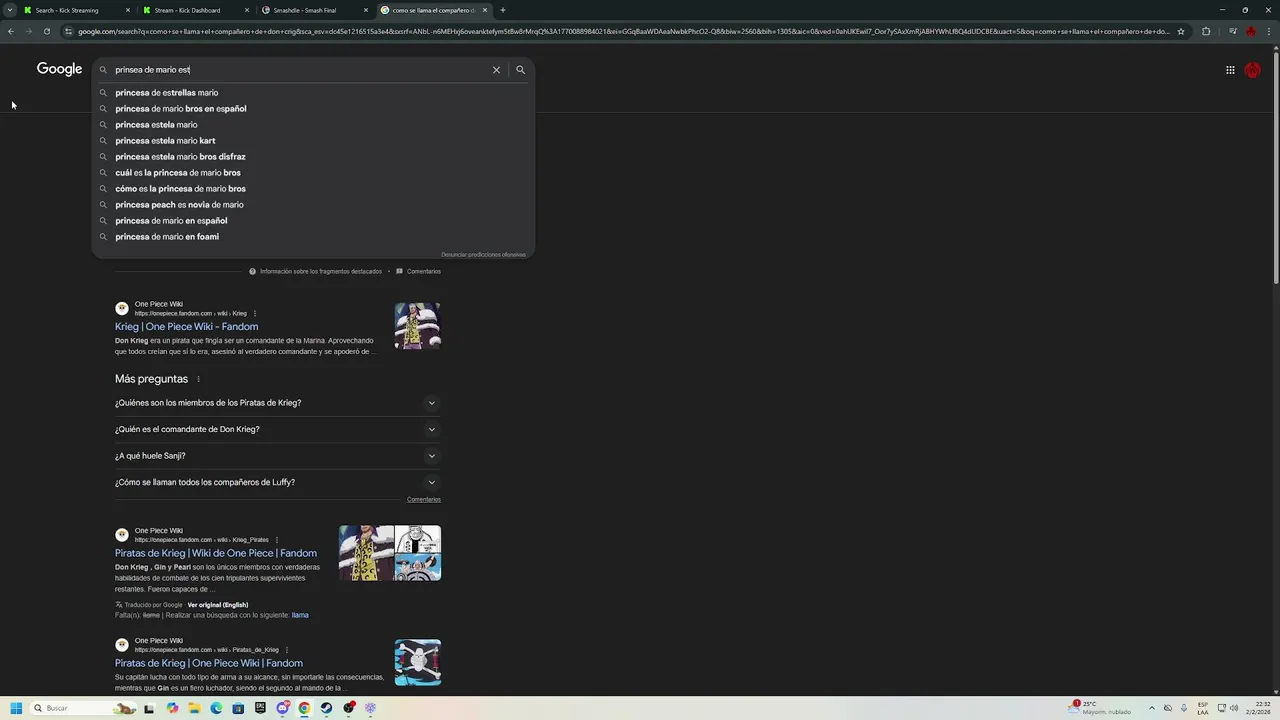1280x720 pixels.
Task: Expand '¿Cómo se llaman todos los compañeros de Luffy?'
Action: (277, 482)
